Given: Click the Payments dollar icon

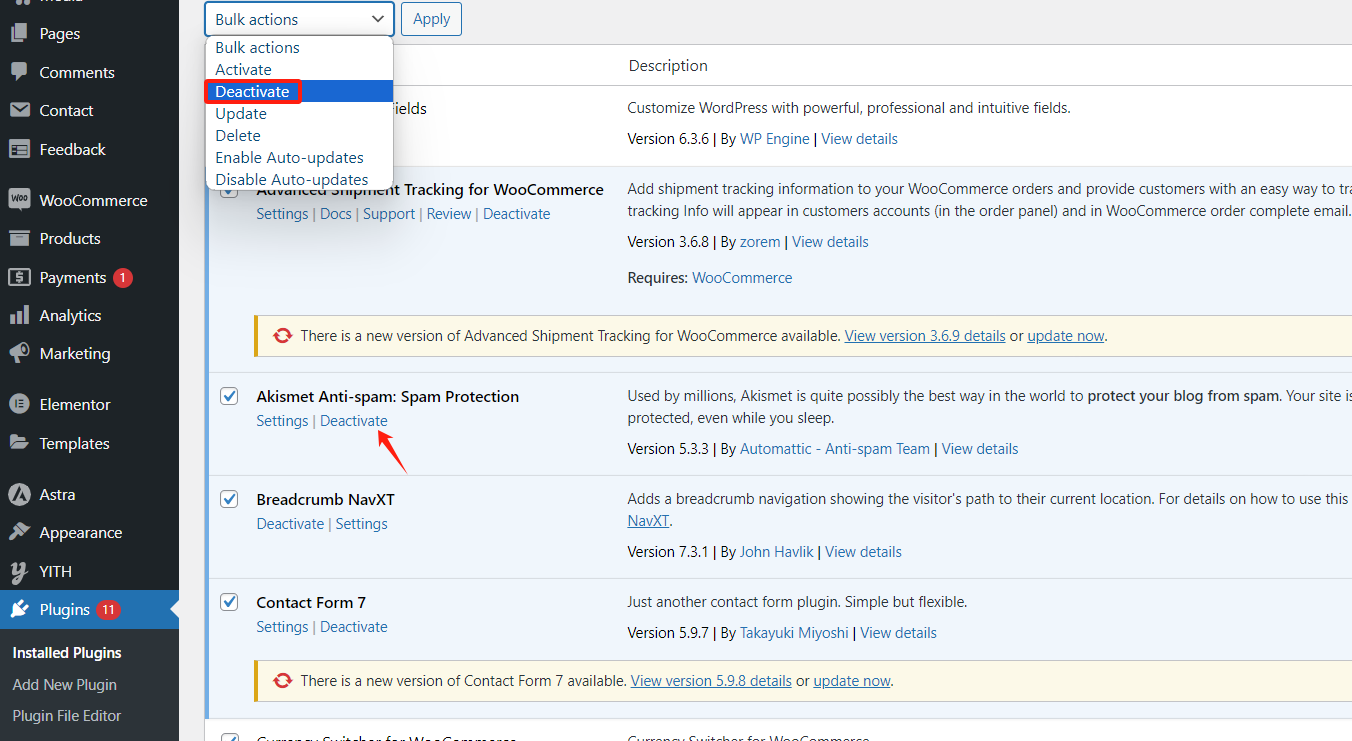Looking at the screenshot, I should coord(19,278).
